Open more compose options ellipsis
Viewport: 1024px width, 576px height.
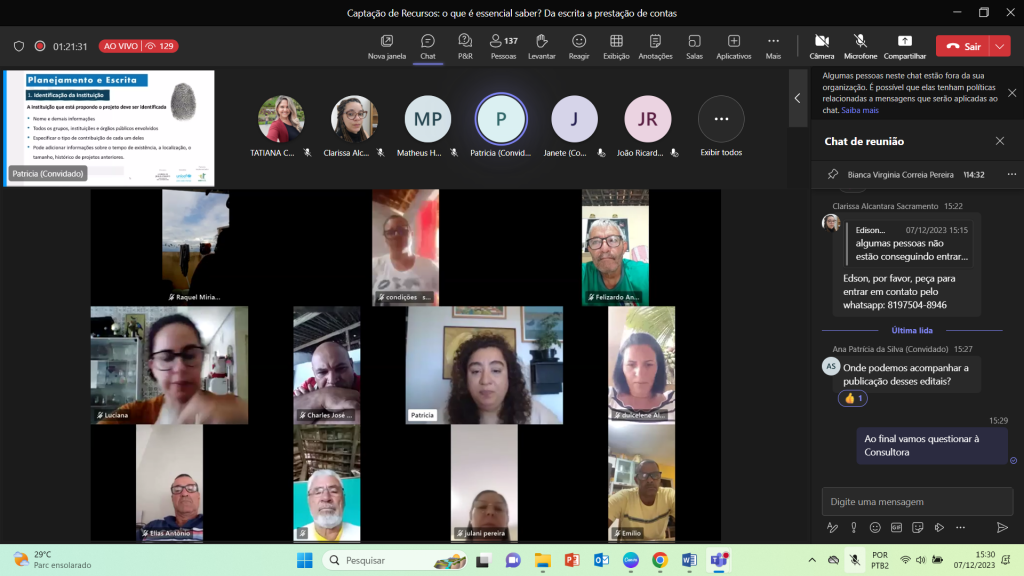click(961, 527)
